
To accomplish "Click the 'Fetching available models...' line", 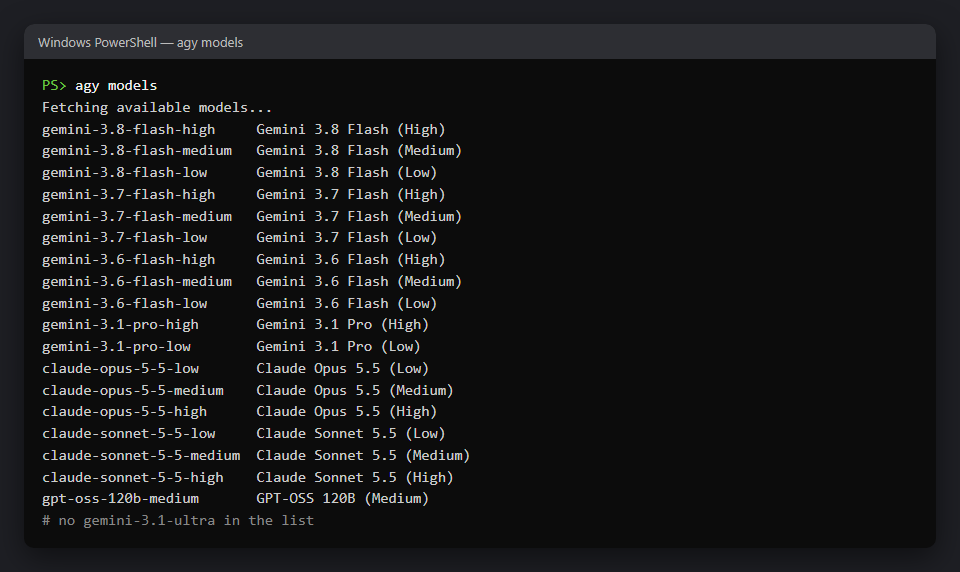I will pos(157,108).
